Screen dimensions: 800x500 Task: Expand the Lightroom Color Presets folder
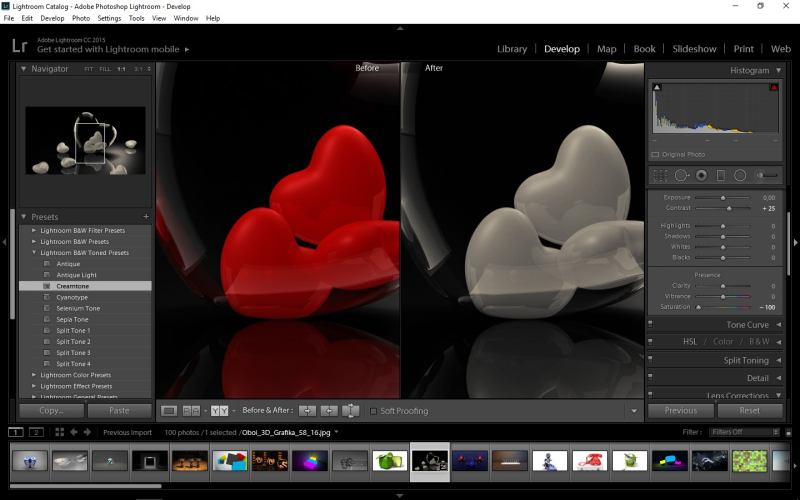34,375
